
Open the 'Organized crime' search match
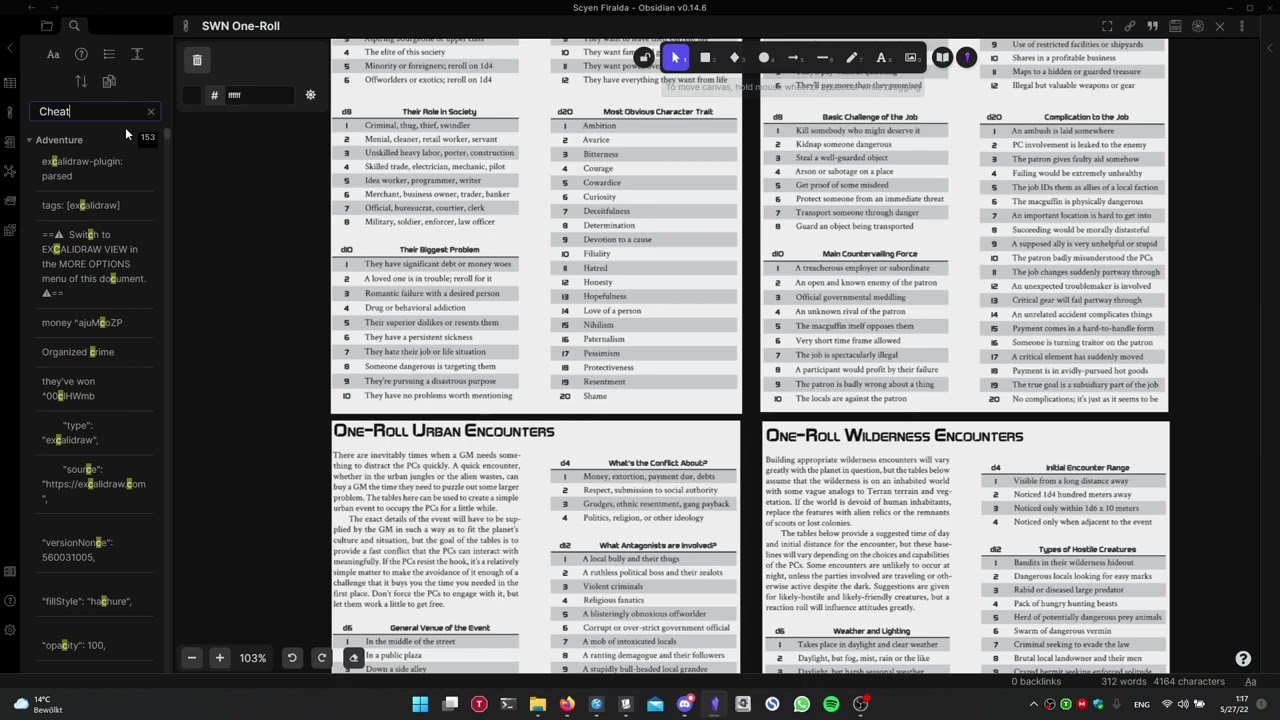[78, 352]
